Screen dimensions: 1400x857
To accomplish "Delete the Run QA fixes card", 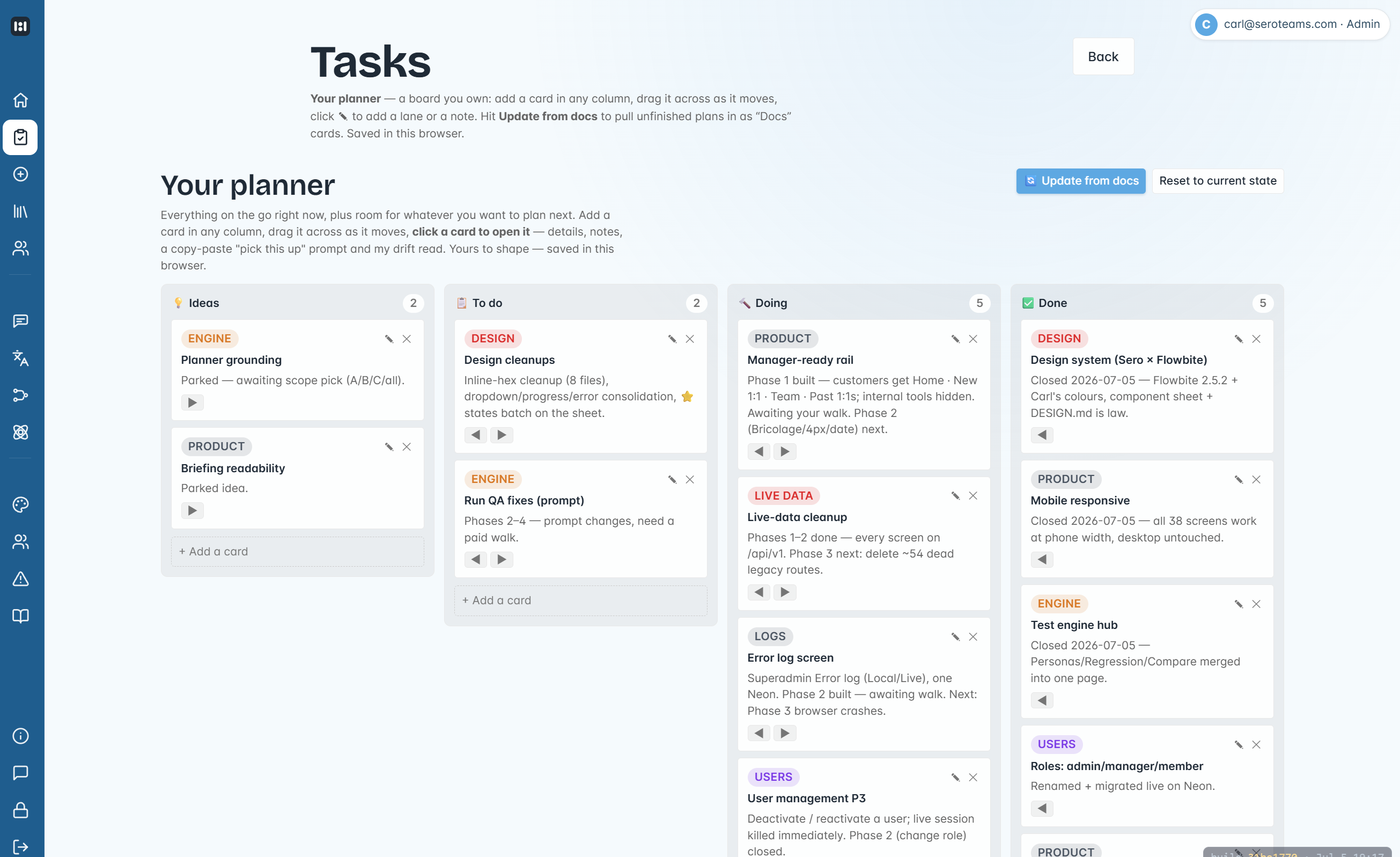I will [690, 480].
